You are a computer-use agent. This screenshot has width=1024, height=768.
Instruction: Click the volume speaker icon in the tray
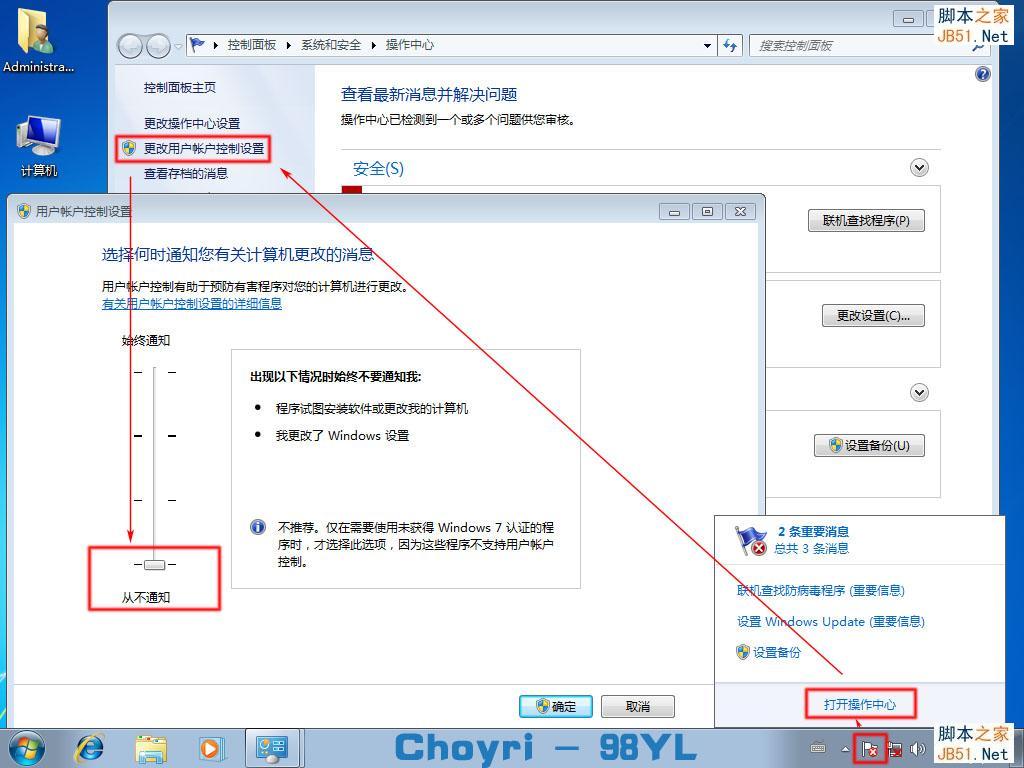917,749
